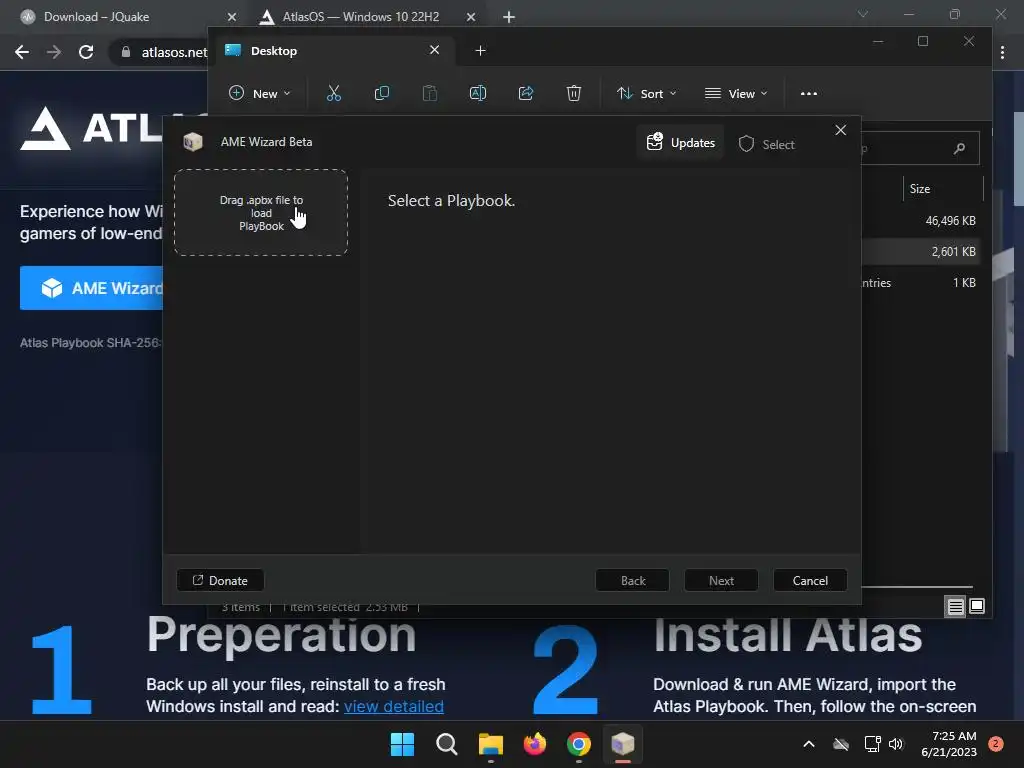Open the clock showing 7:25 AM
Viewport: 1024px width, 768px height.
click(949, 744)
